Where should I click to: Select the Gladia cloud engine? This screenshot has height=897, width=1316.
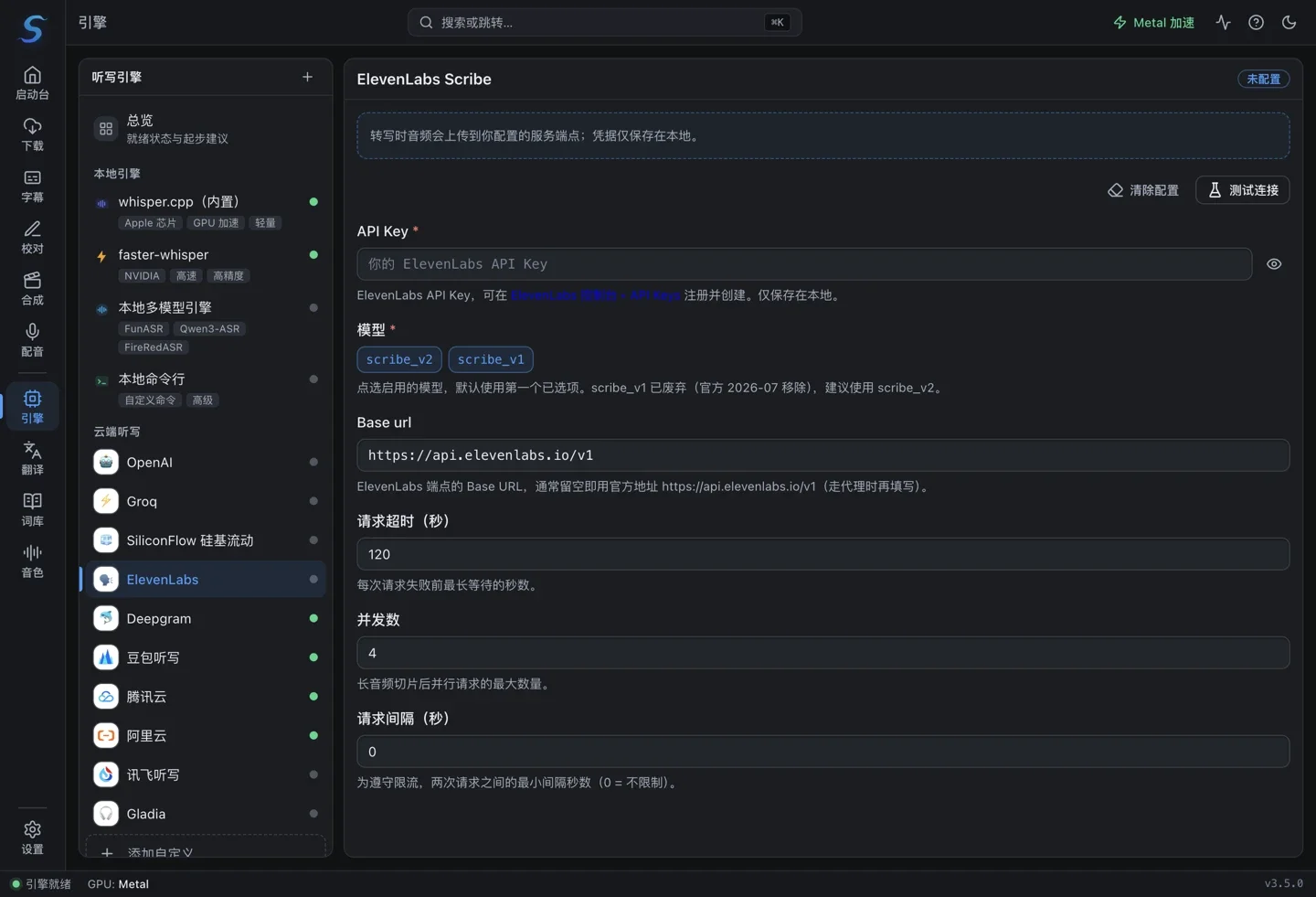pyautogui.click(x=206, y=814)
